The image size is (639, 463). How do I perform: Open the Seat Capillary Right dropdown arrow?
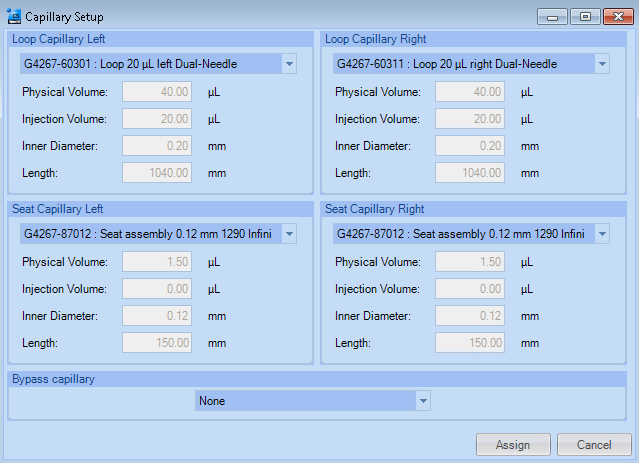(x=602, y=234)
